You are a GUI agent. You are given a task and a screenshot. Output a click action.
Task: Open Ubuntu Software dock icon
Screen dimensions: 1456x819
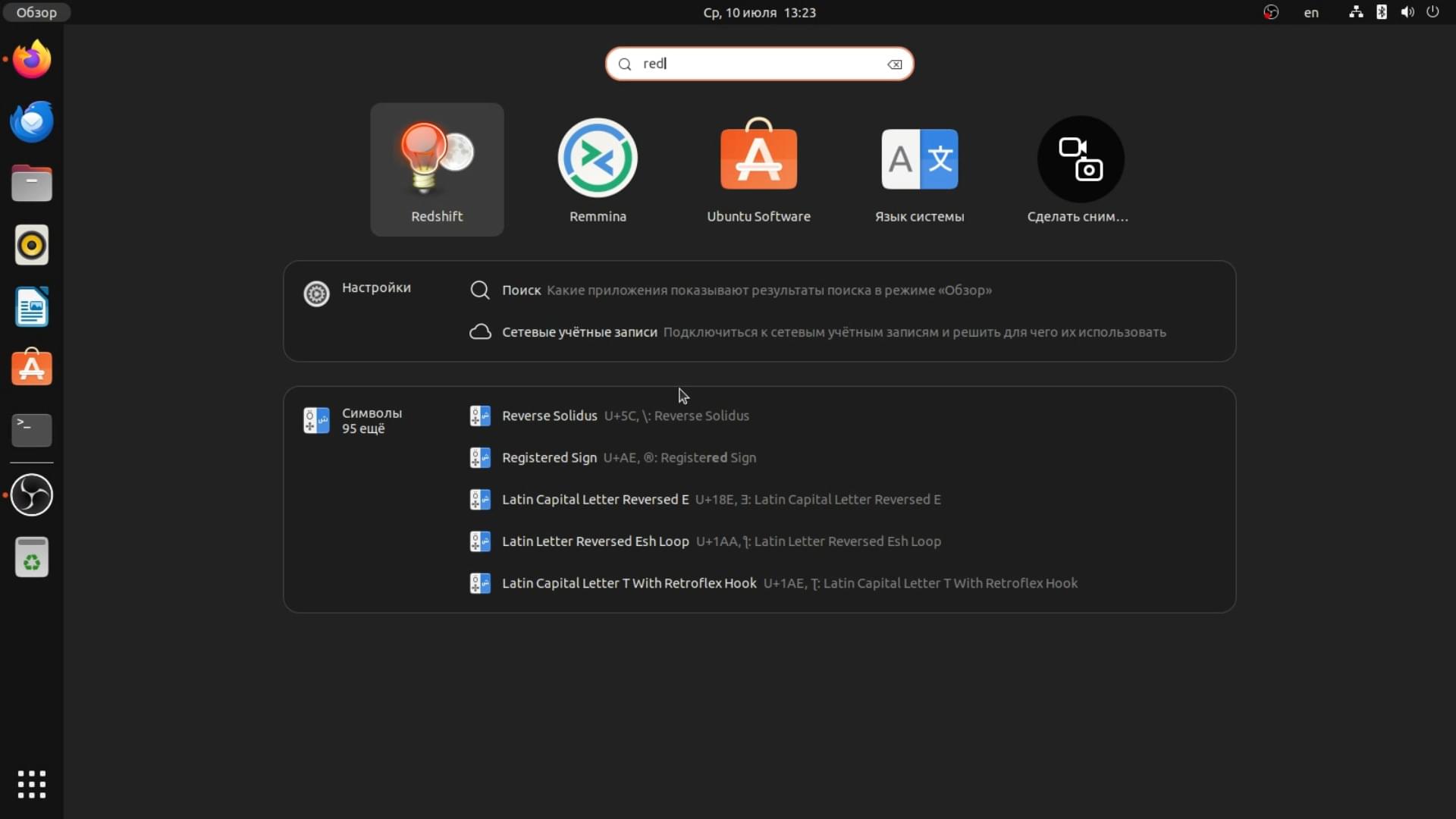[32, 369]
